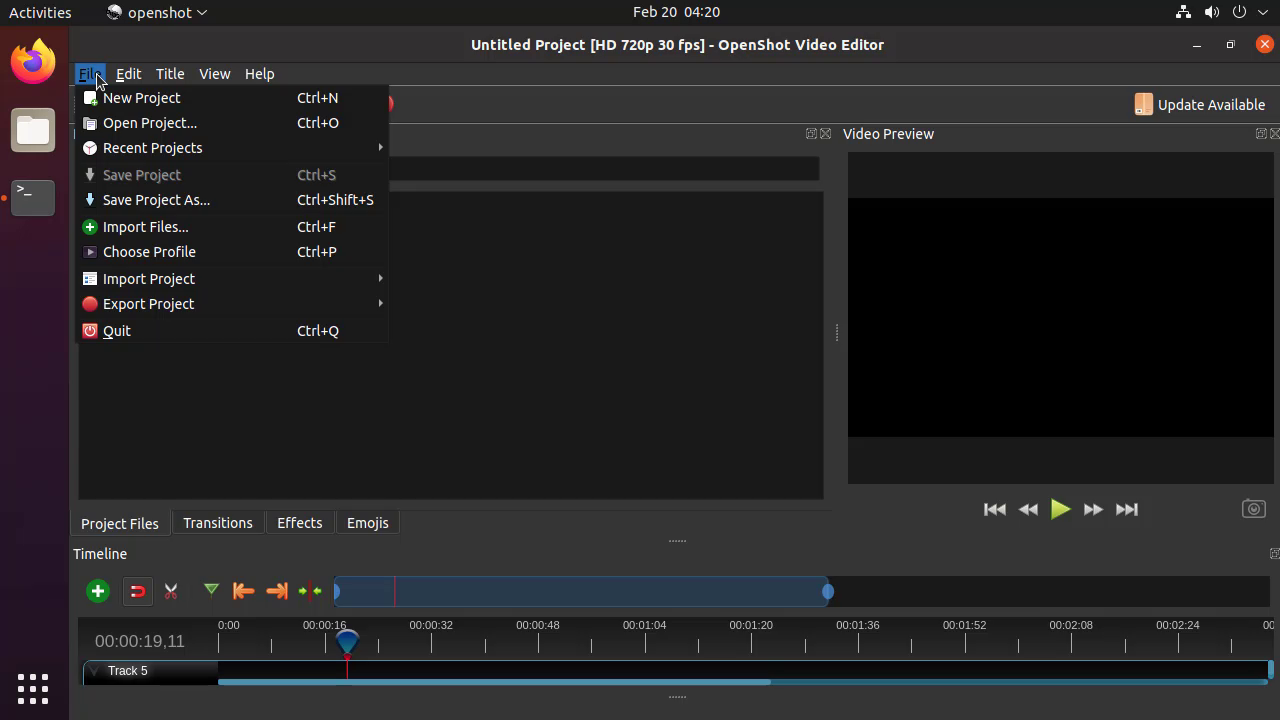
Task: Click the left zoom slider handle
Action: [337, 592]
